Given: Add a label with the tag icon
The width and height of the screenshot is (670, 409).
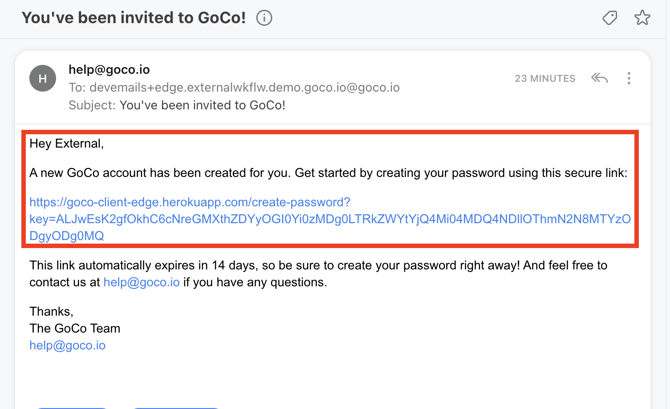Looking at the screenshot, I should 610,18.
